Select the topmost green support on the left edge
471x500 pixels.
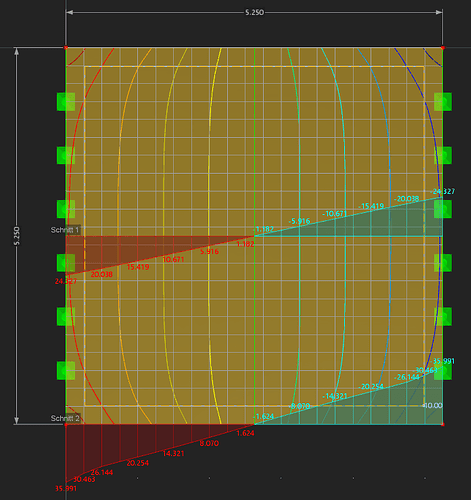(x=66, y=102)
